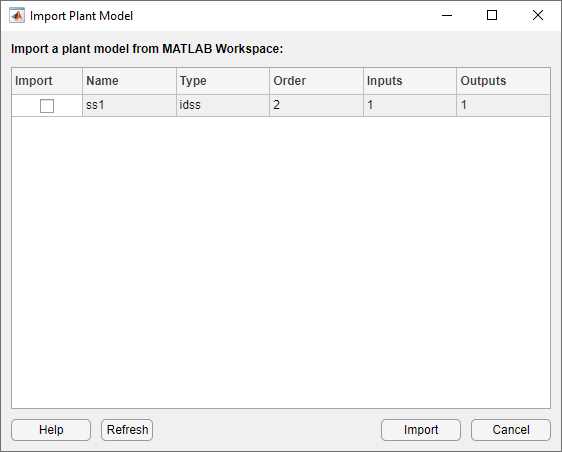Click the Type column header
Viewport: 562px width, 452px height.
[x=223, y=81]
